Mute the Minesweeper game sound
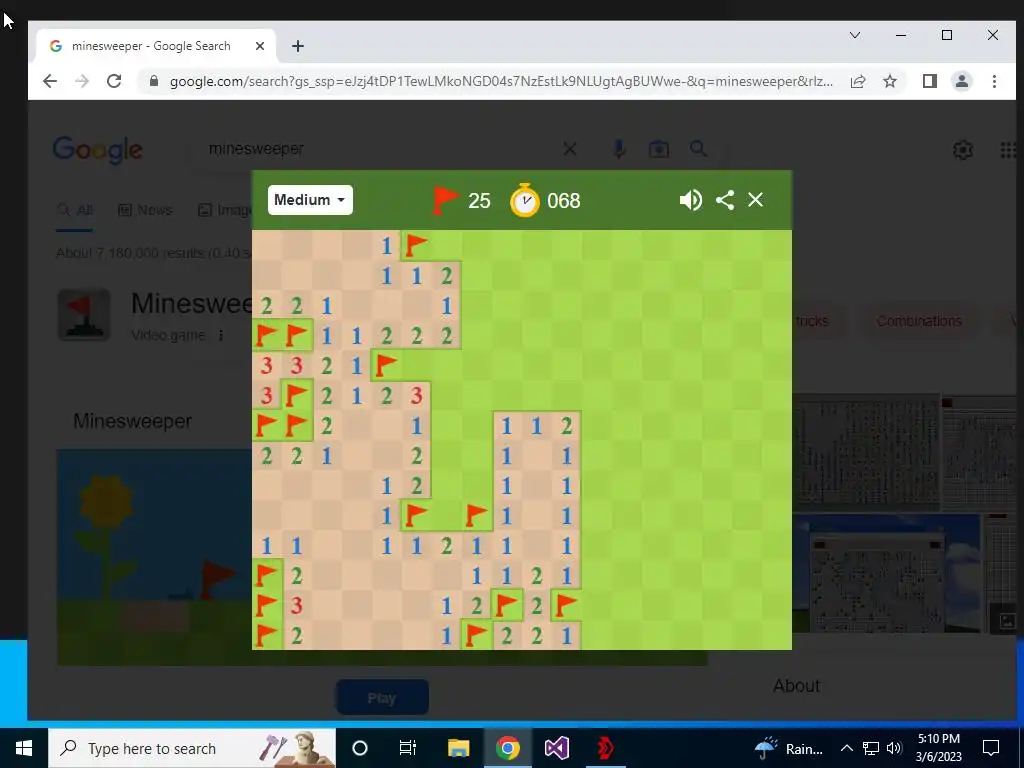 (690, 200)
